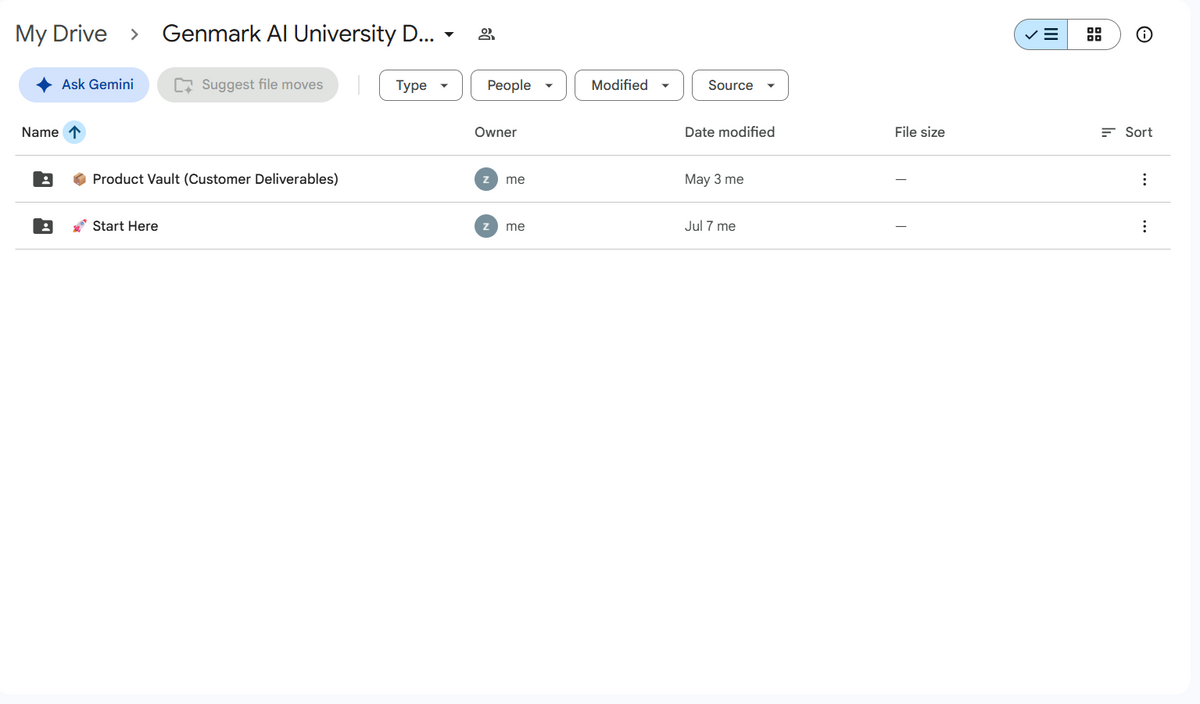This screenshot has width=1200, height=704.
Task: Open the My Drive breadcrumb
Action: click(x=61, y=34)
